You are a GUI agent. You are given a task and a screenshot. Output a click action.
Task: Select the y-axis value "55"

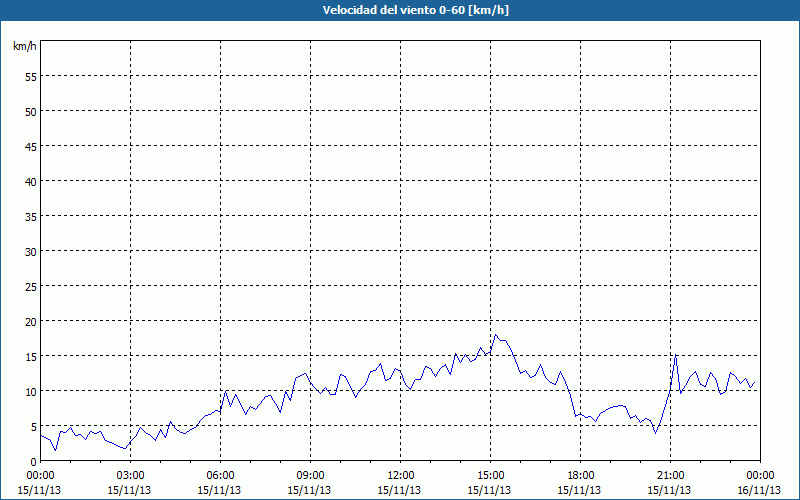click(x=31, y=77)
